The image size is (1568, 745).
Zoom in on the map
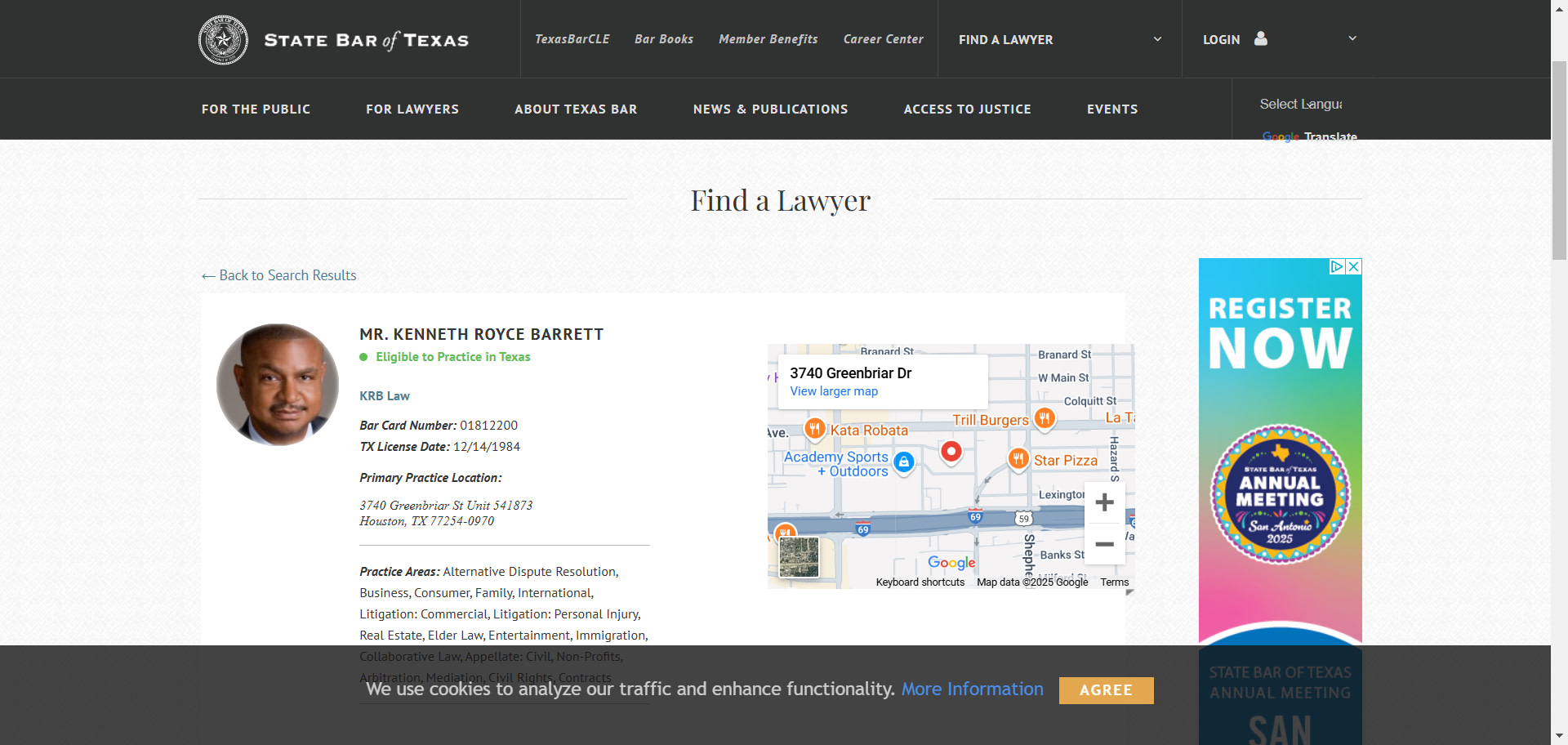(x=1105, y=502)
